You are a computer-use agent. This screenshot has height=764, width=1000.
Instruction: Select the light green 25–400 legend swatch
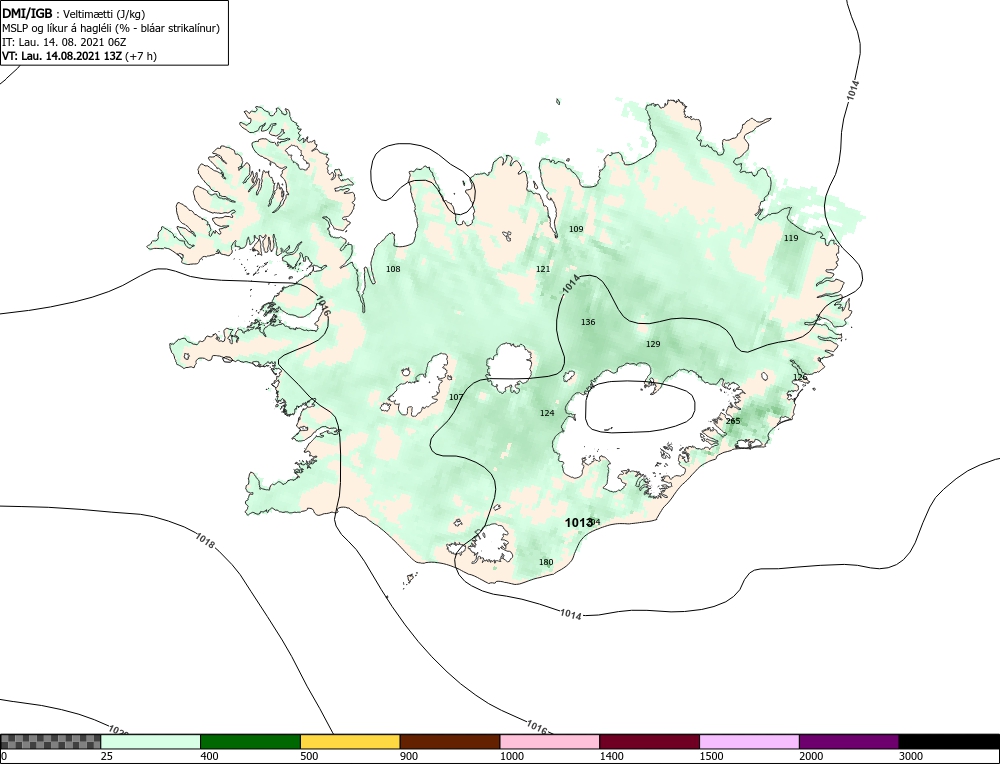pos(151,741)
